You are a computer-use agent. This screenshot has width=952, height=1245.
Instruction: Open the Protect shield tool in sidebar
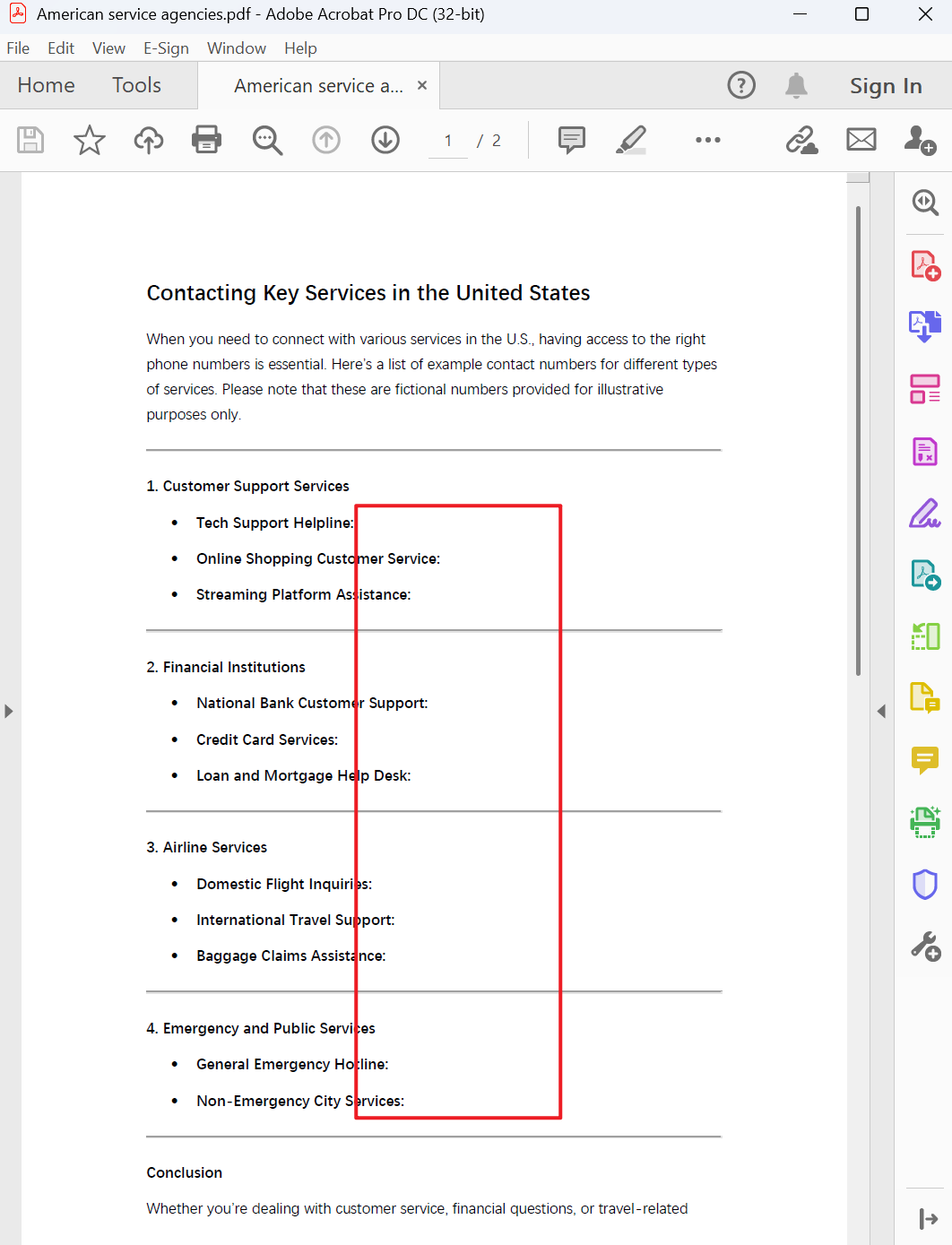[x=925, y=885]
